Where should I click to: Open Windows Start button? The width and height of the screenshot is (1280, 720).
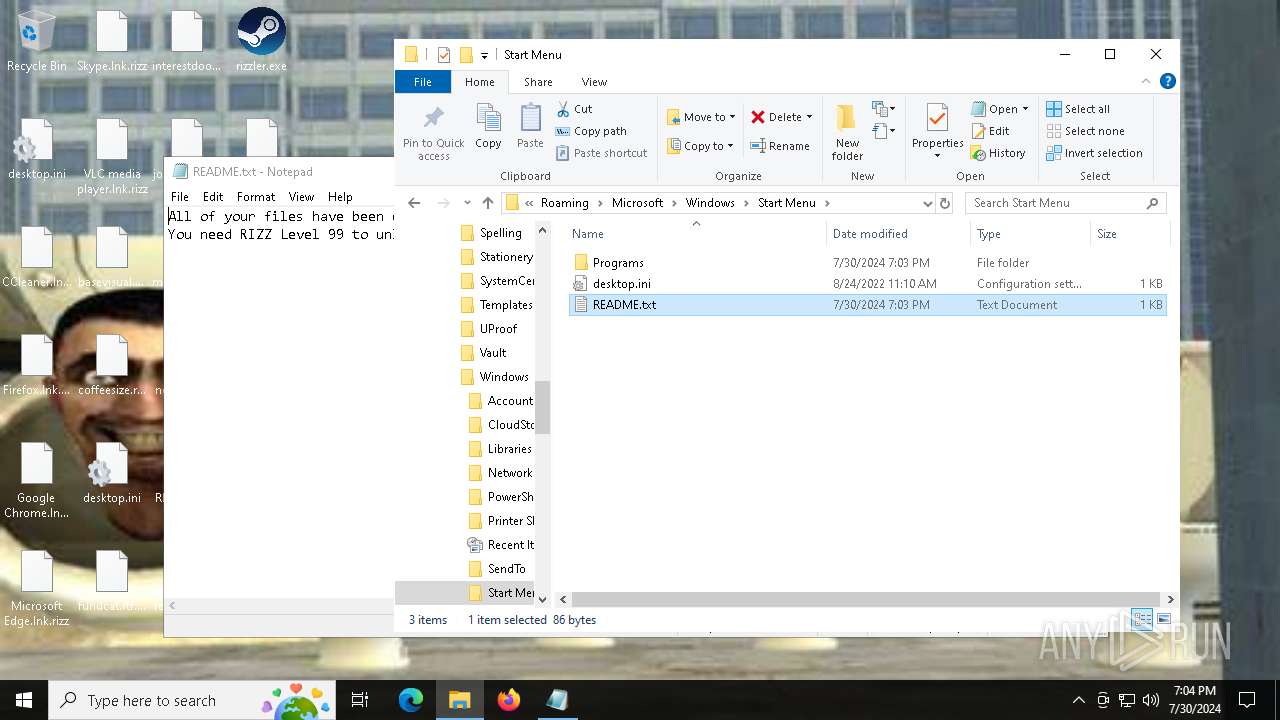click(x=24, y=700)
